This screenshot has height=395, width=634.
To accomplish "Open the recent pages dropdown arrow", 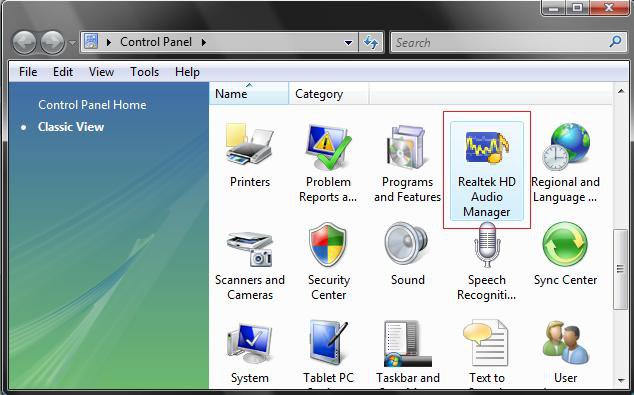I will click(x=72, y=42).
